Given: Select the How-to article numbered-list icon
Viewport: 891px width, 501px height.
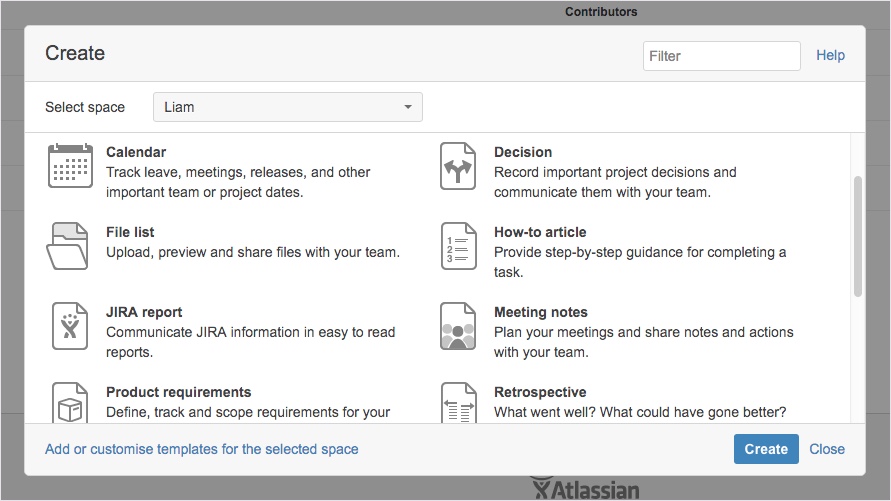Looking at the screenshot, I should click(x=458, y=245).
